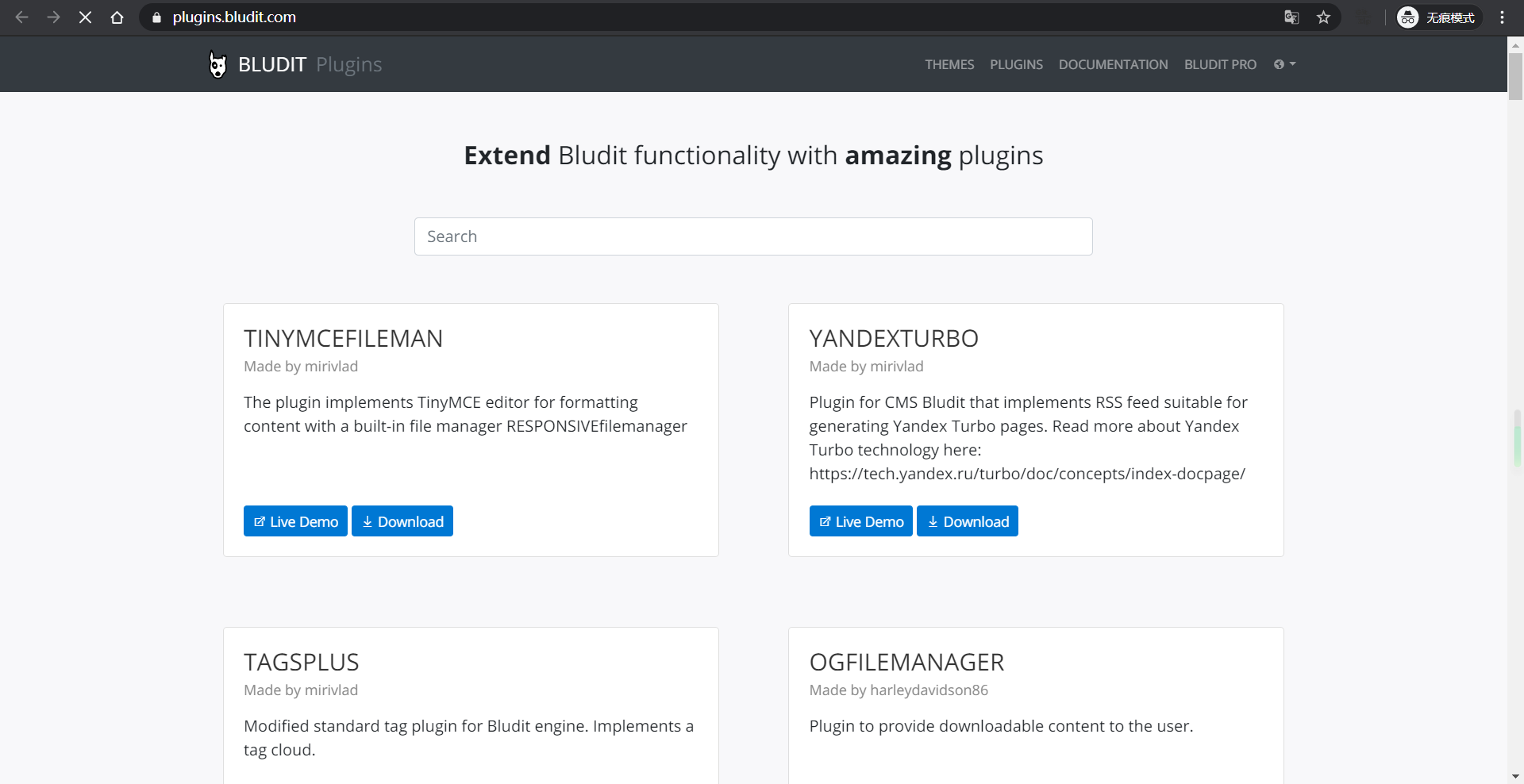Open the translate page icon
This screenshot has width=1524, height=784.
point(1291,17)
